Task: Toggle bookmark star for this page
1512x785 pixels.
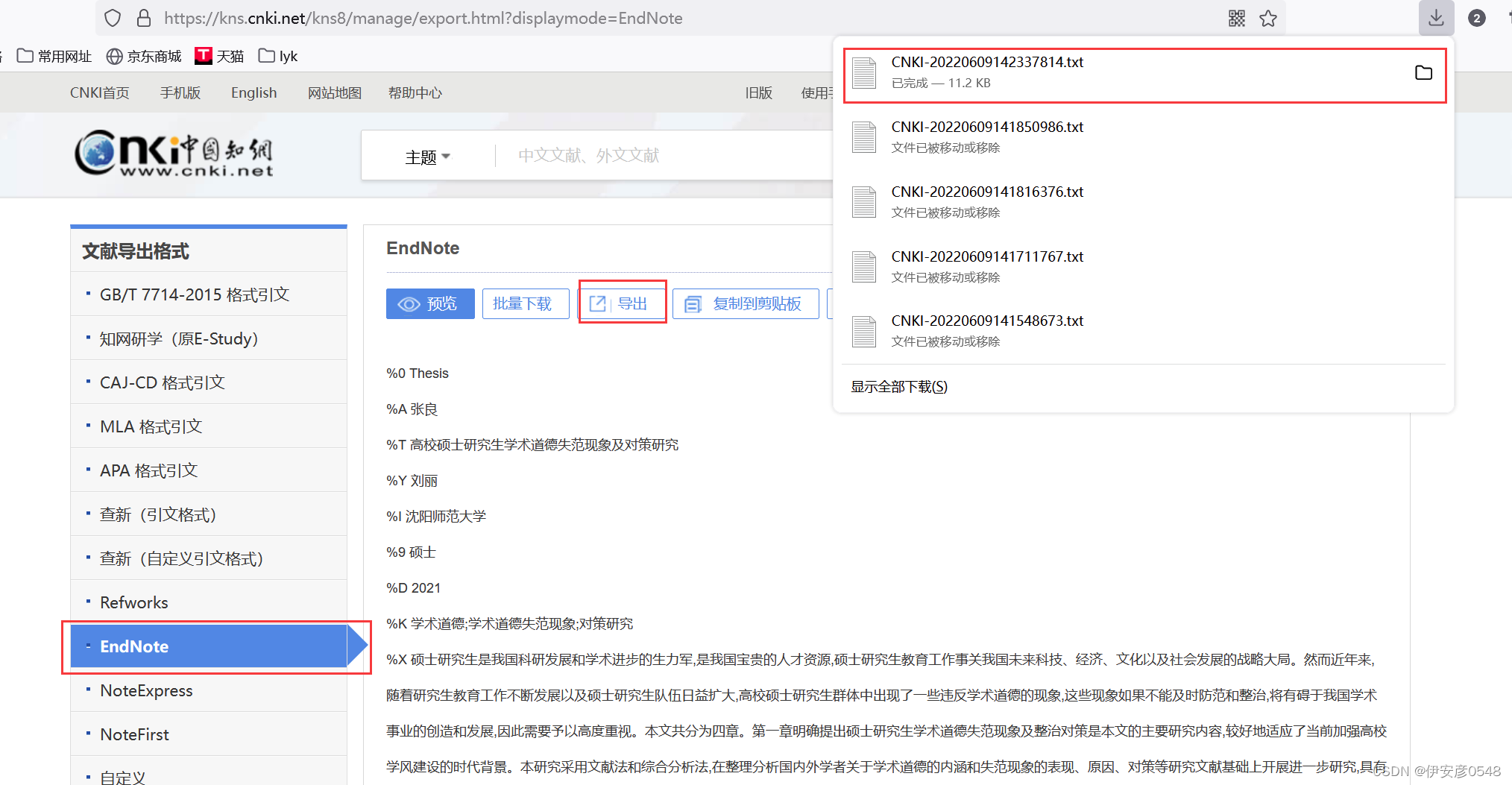Action: 1268,18
